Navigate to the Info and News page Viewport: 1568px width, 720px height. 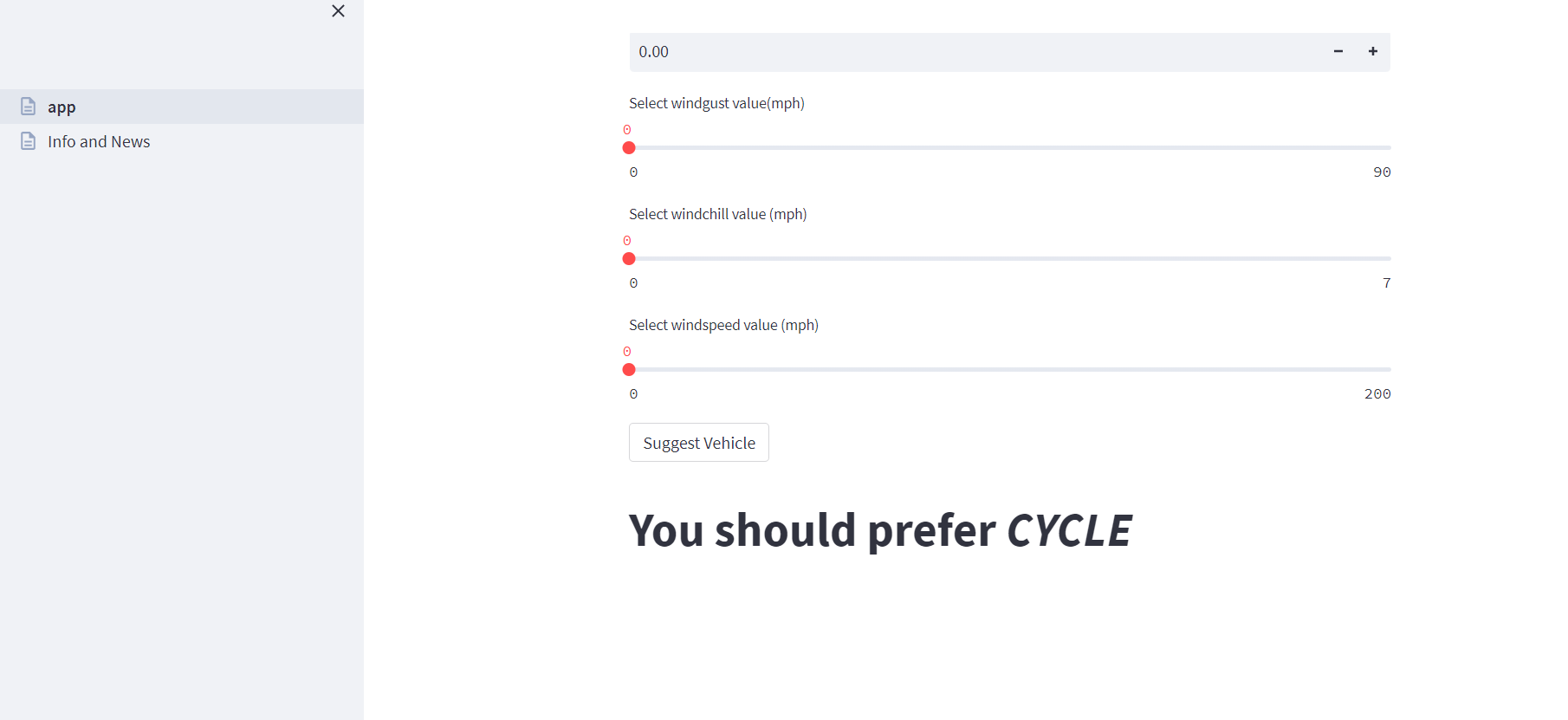click(x=99, y=141)
